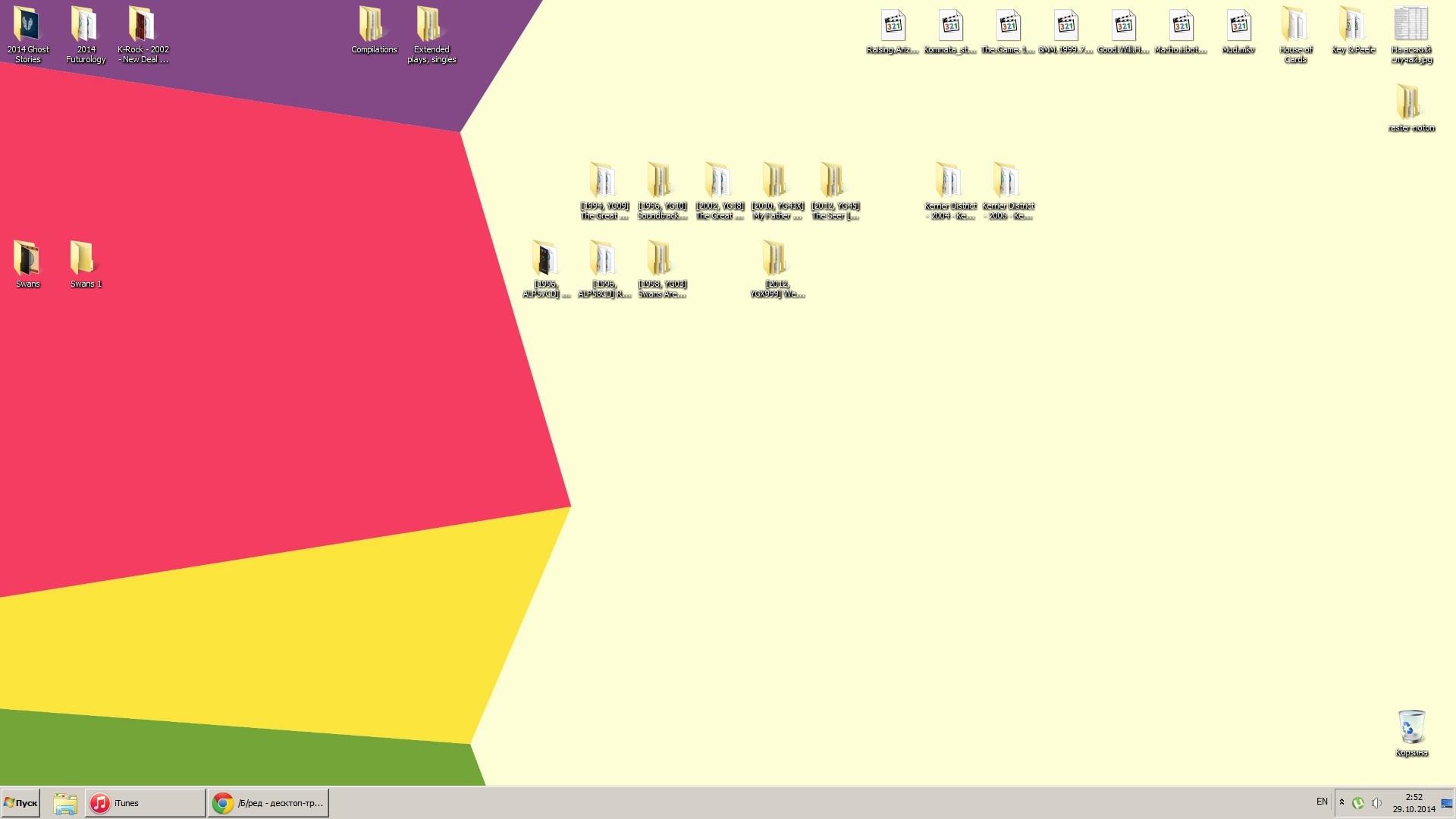Click the uTorrent tray icon
The width and height of the screenshot is (1456, 819).
[x=1358, y=803]
